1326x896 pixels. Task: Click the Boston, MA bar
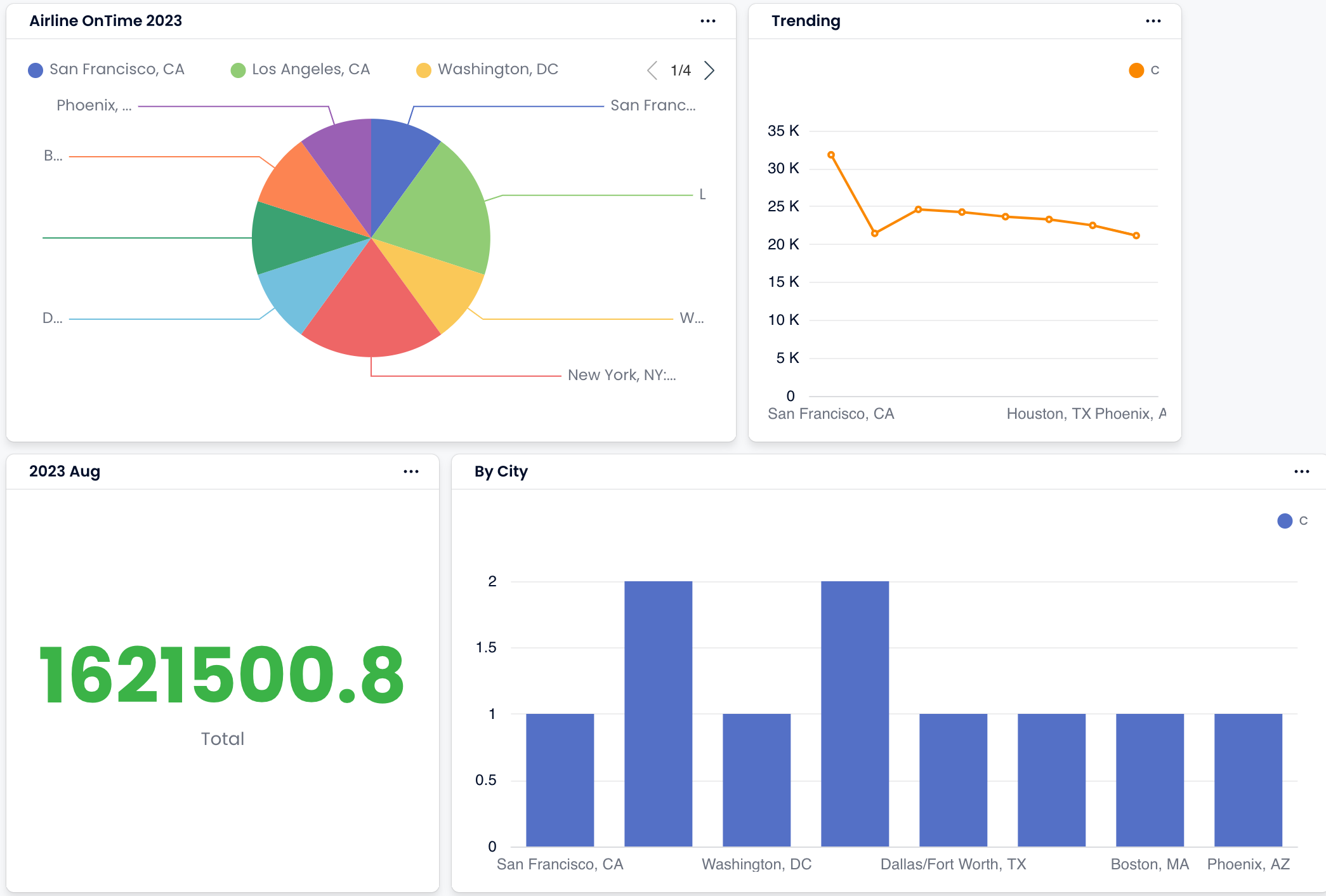tap(1150, 780)
